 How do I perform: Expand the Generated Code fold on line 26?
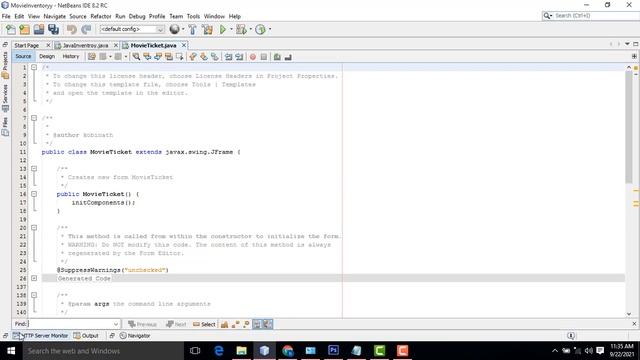[34, 278]
